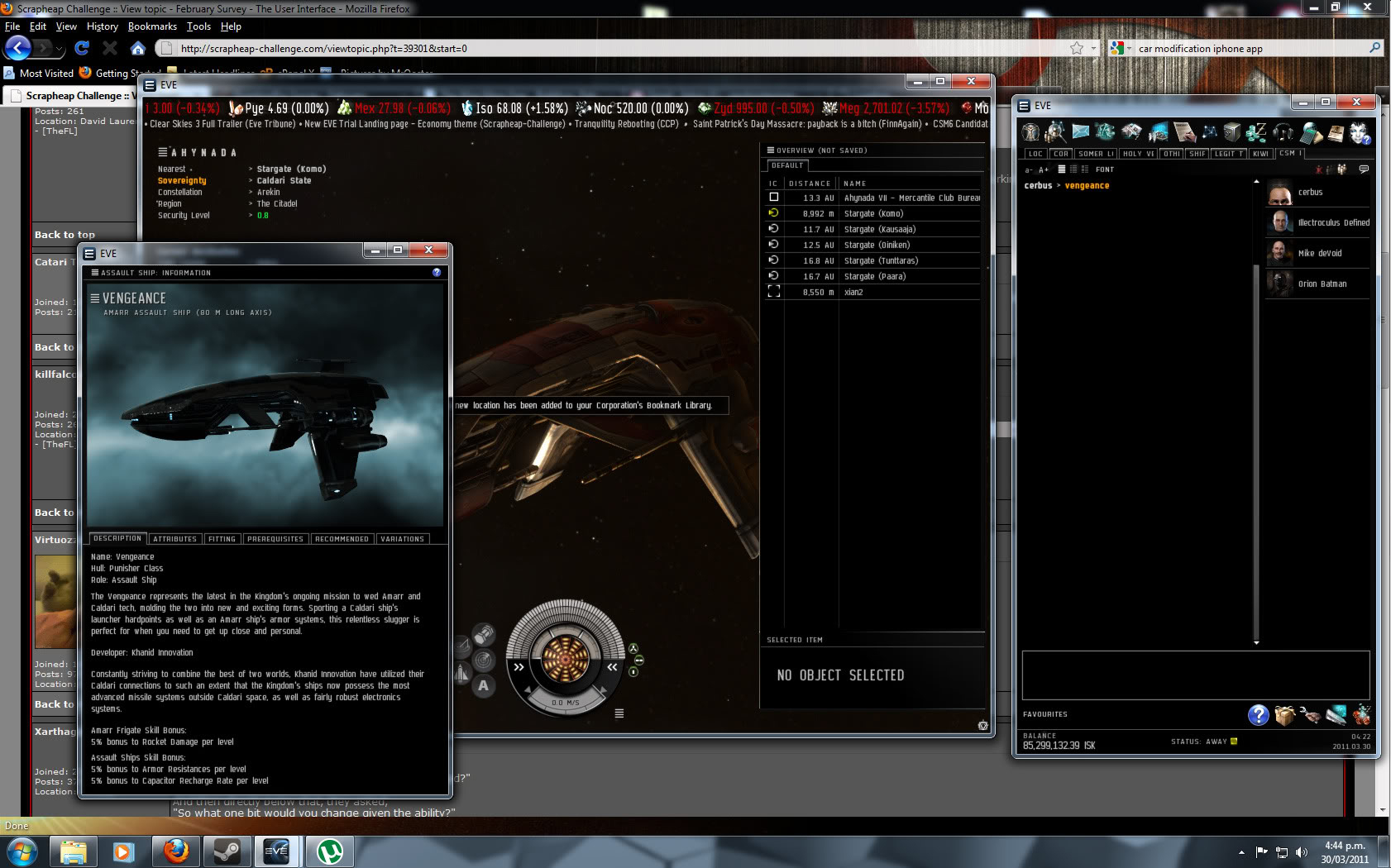Image resolution: width=1391 pixels, height=868 pixels.
Task: Open the star map constellation icon
Action: click(x=1208, y=132)
